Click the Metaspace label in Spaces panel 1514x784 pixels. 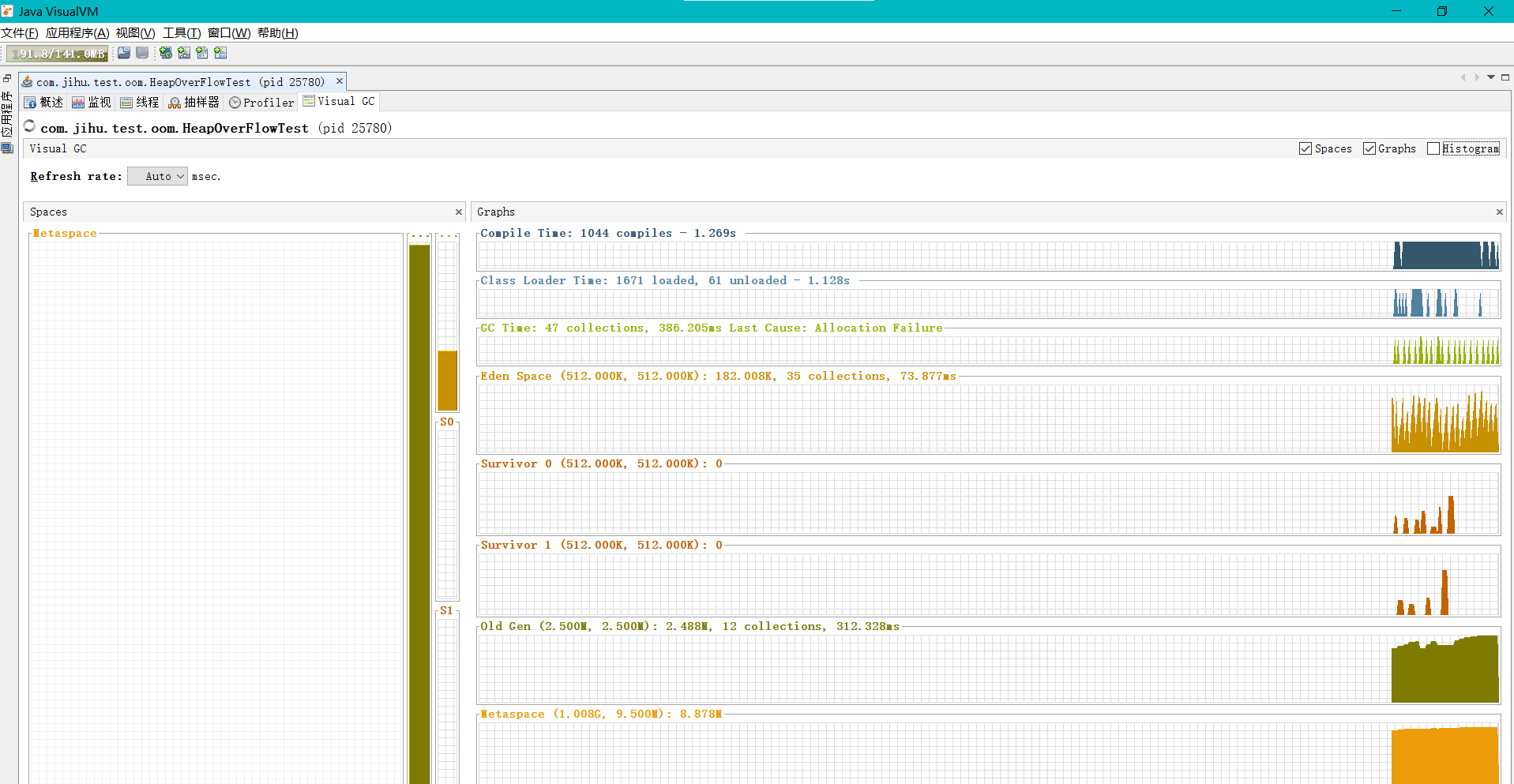pos(65,233)
